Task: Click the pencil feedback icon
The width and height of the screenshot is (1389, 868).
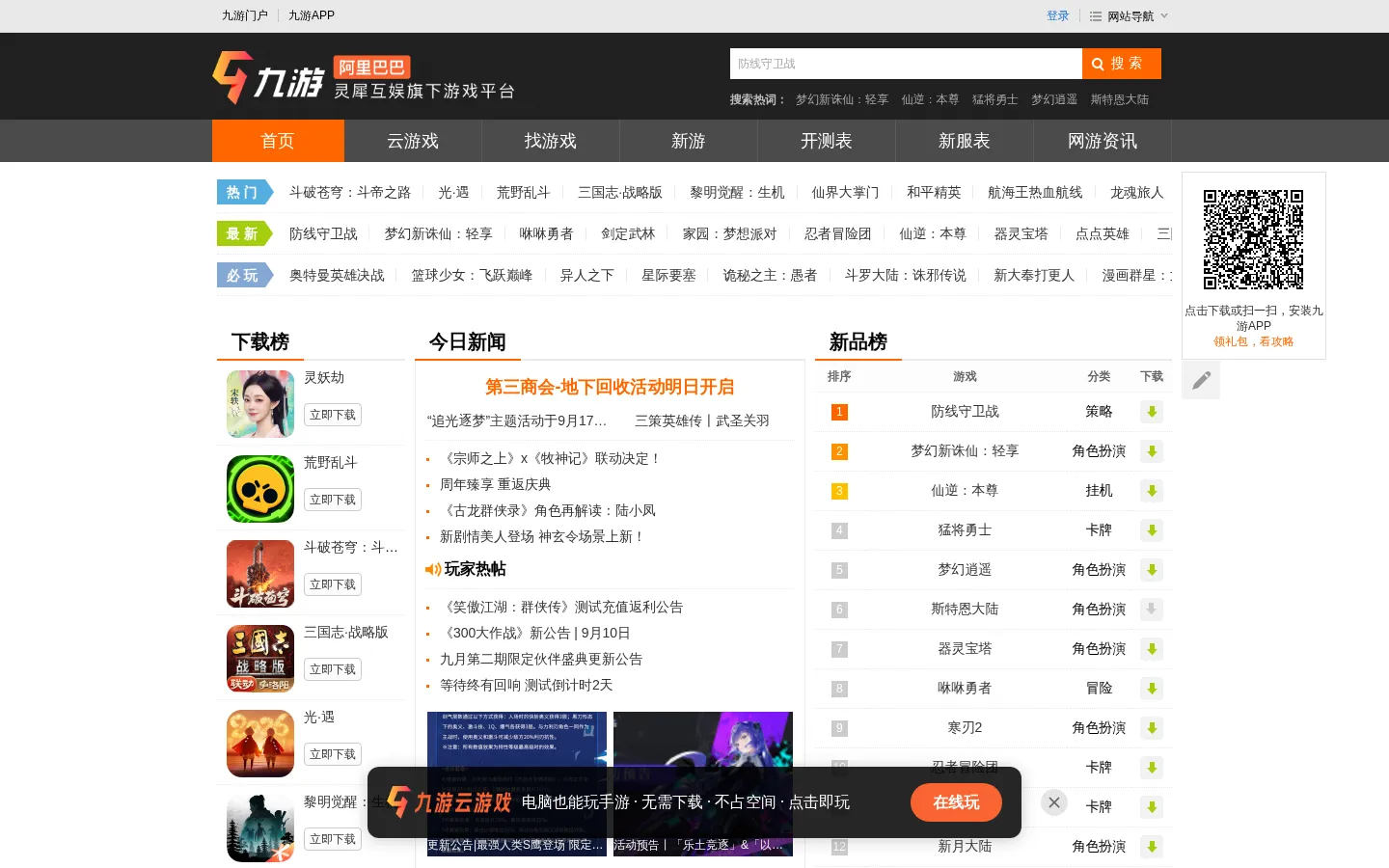Action: (1201, 380)
